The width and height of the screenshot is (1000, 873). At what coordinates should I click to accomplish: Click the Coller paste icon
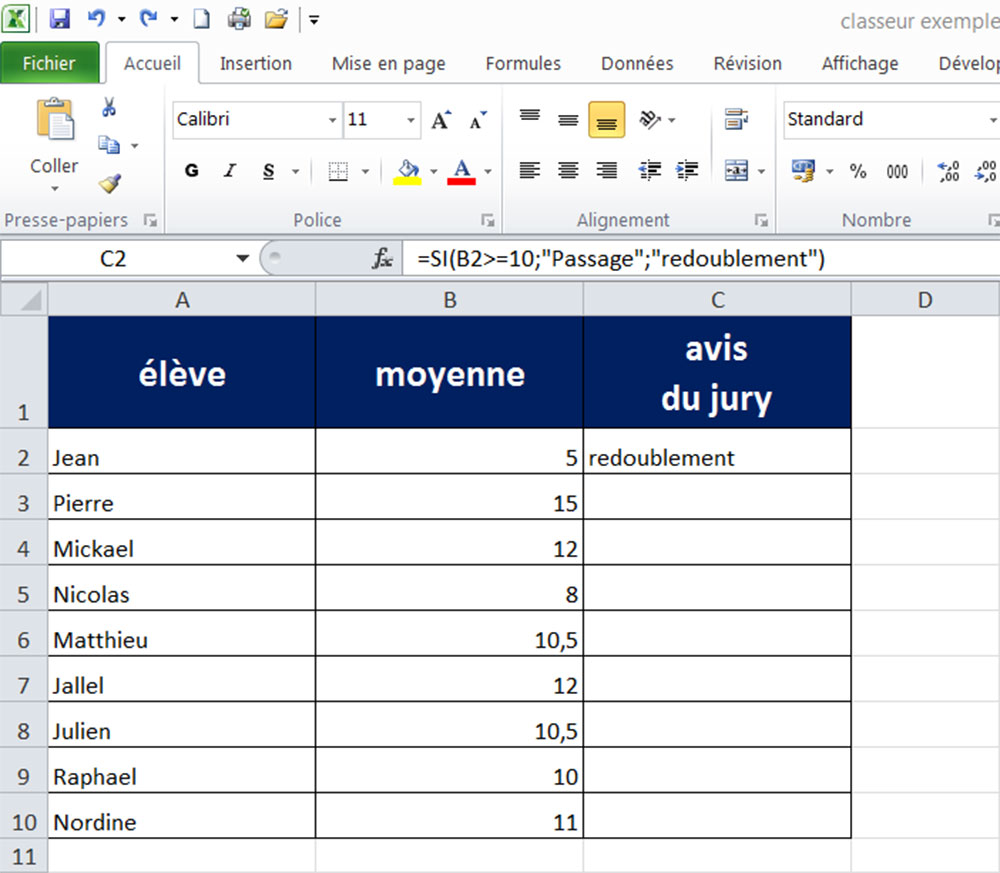point(55,119)
